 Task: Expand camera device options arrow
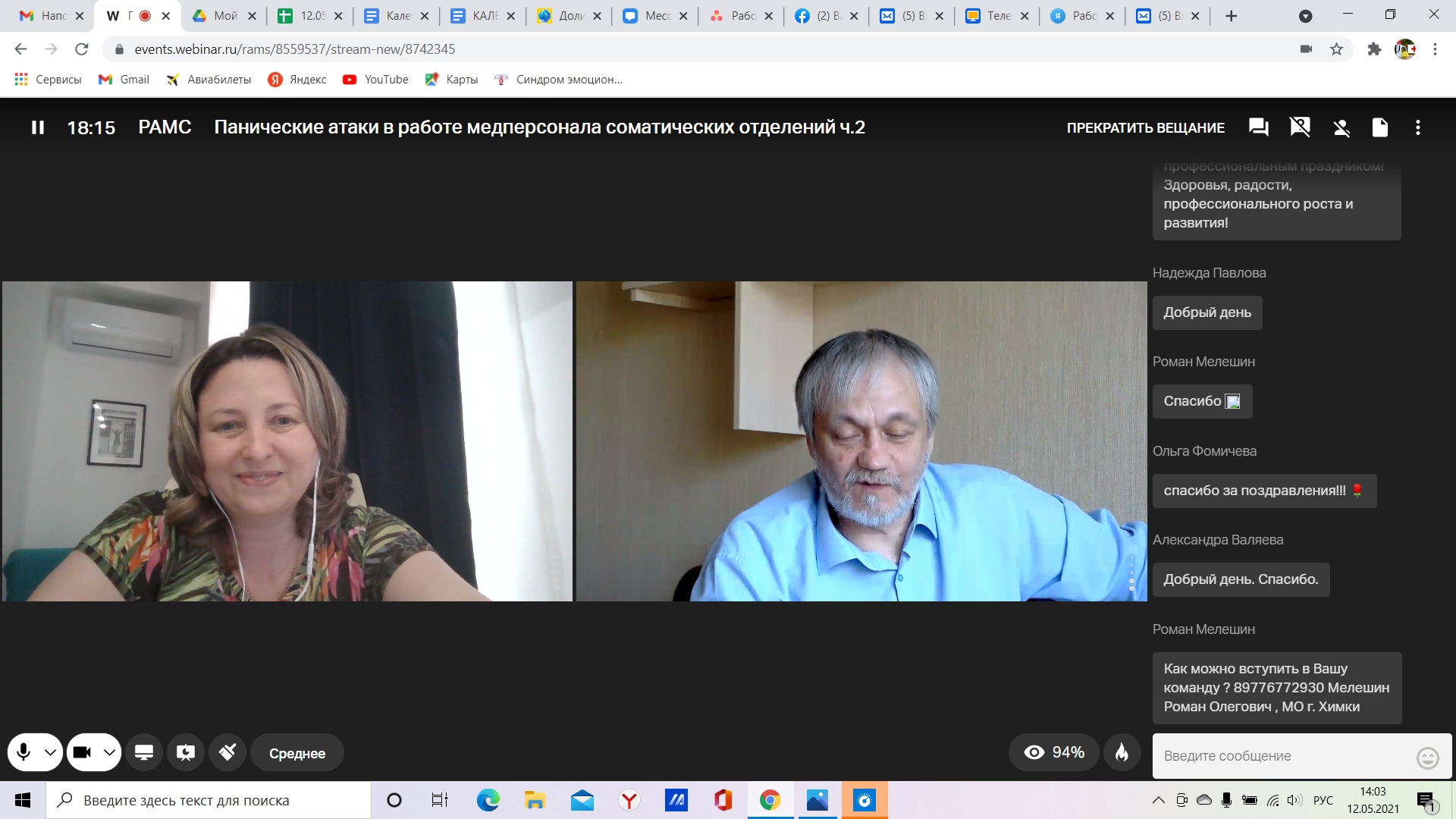pyautogui.click(x=109, y=752)
